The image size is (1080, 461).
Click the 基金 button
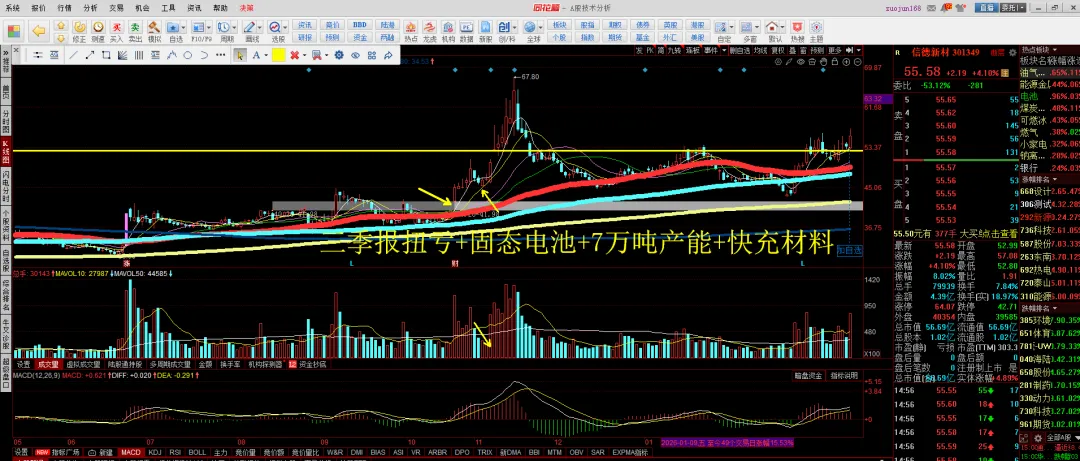(643, 37)
